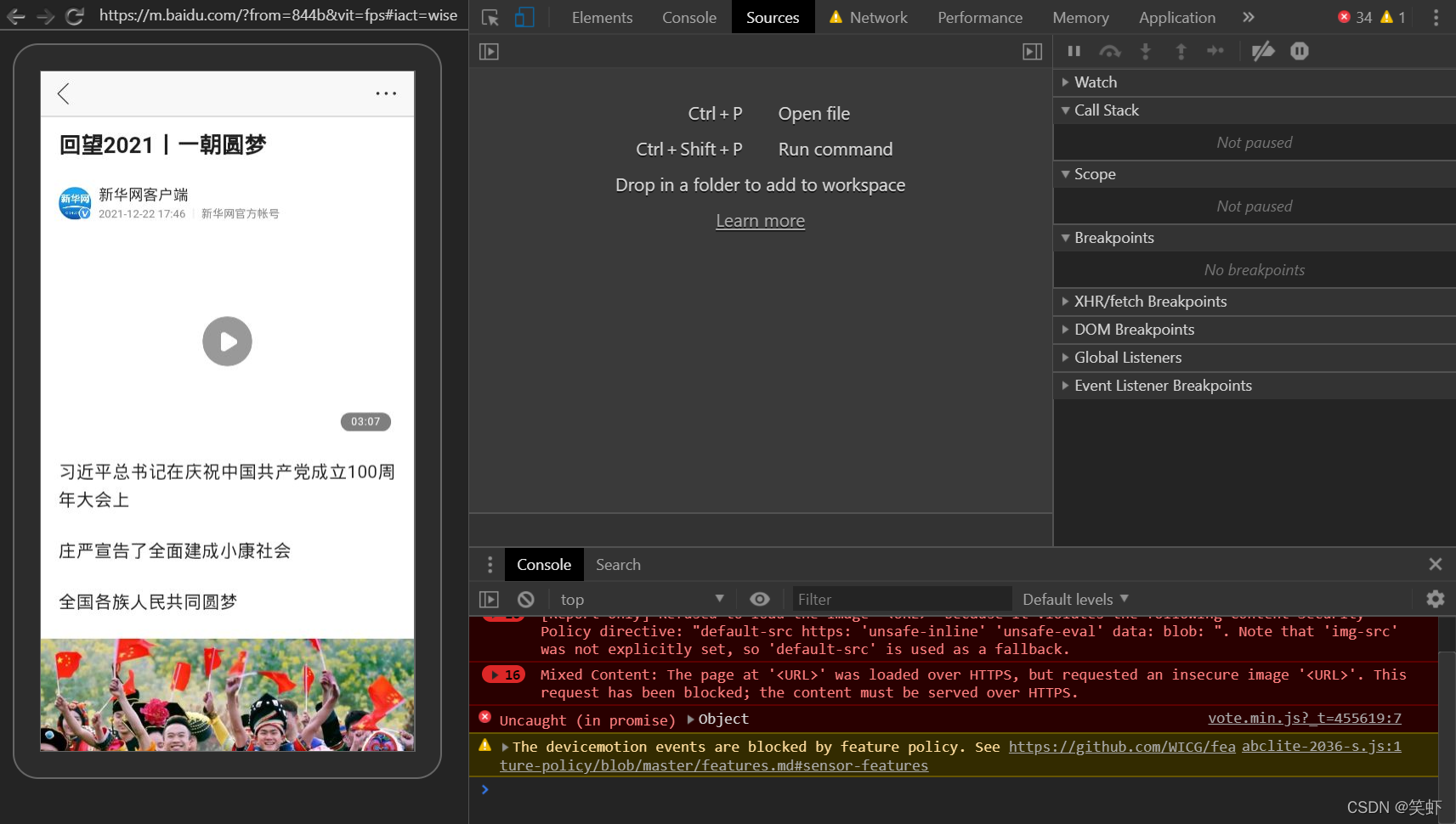Open the Console tab in top bar
The height and width of the screenshot is (824, 1456).
pos(689,17)
